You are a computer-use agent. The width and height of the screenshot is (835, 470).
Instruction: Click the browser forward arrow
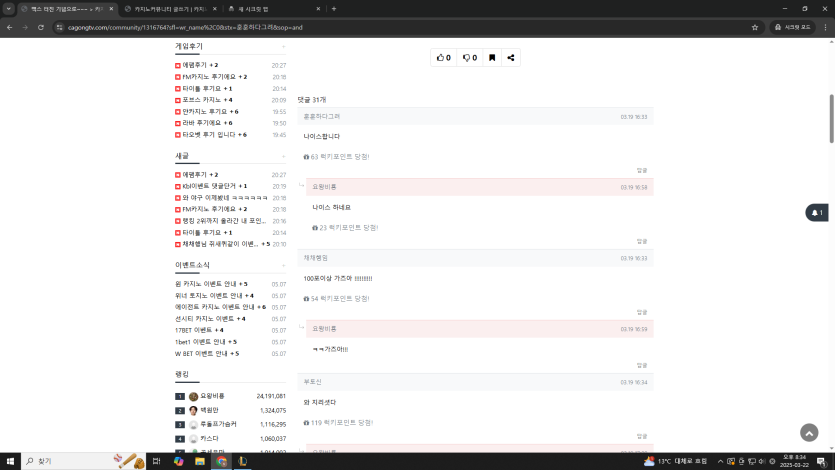(25, 27)
